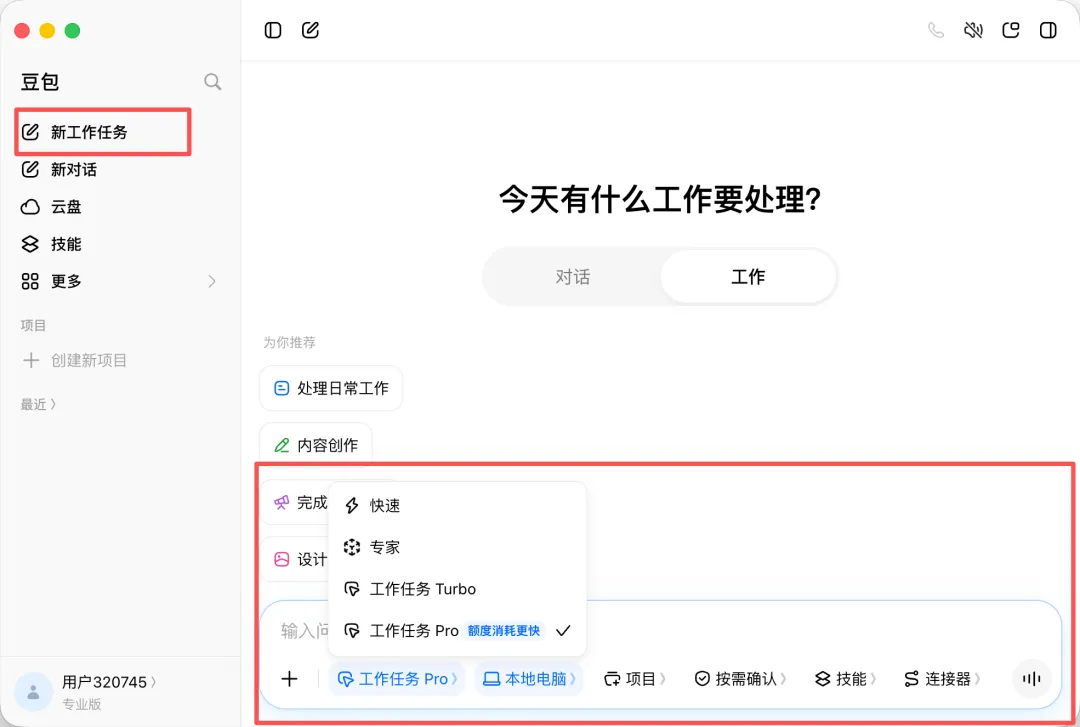Click the 额度消耗更快 badge
The height and width of the screenshot is (727, 1080).
click(503, 631)
